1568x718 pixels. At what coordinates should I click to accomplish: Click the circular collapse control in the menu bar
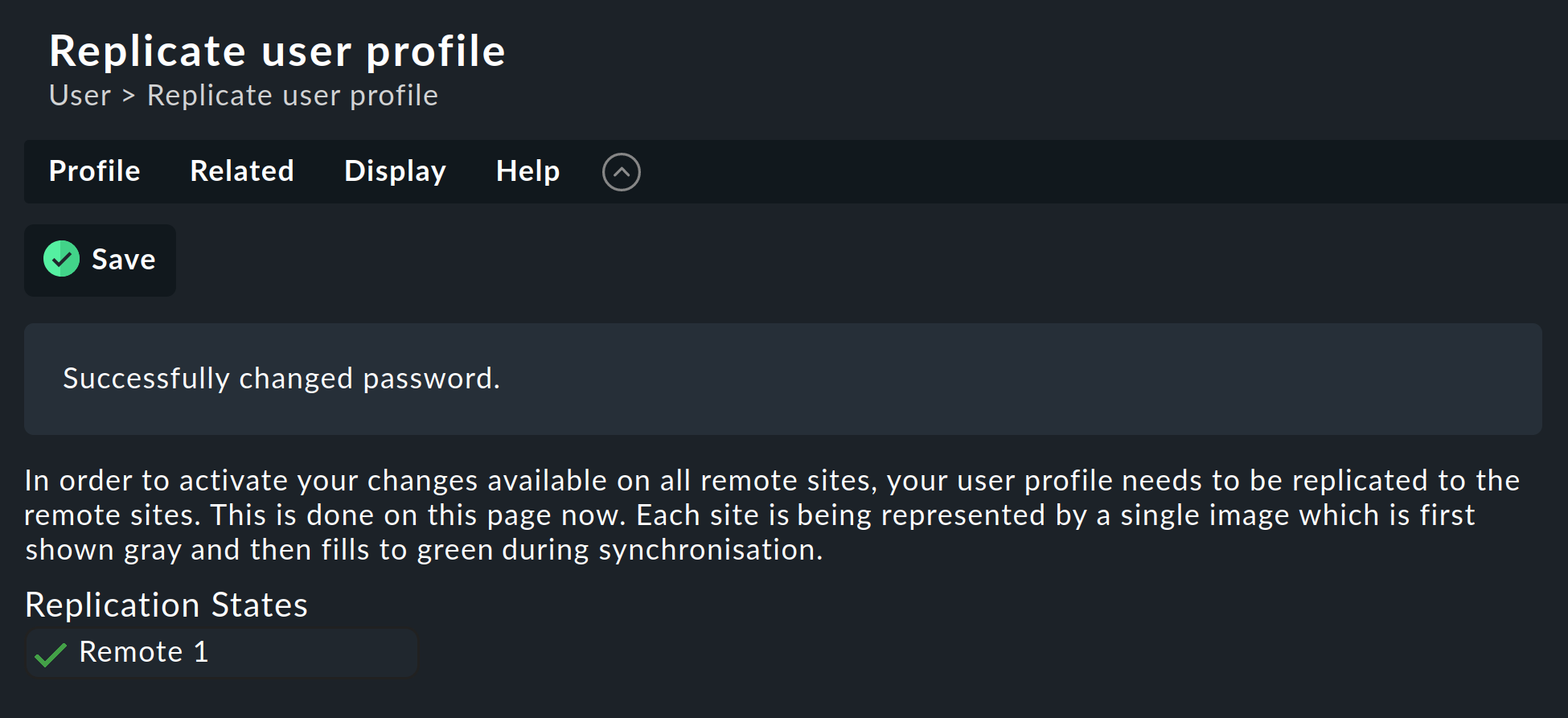click(x=620, y=171)
